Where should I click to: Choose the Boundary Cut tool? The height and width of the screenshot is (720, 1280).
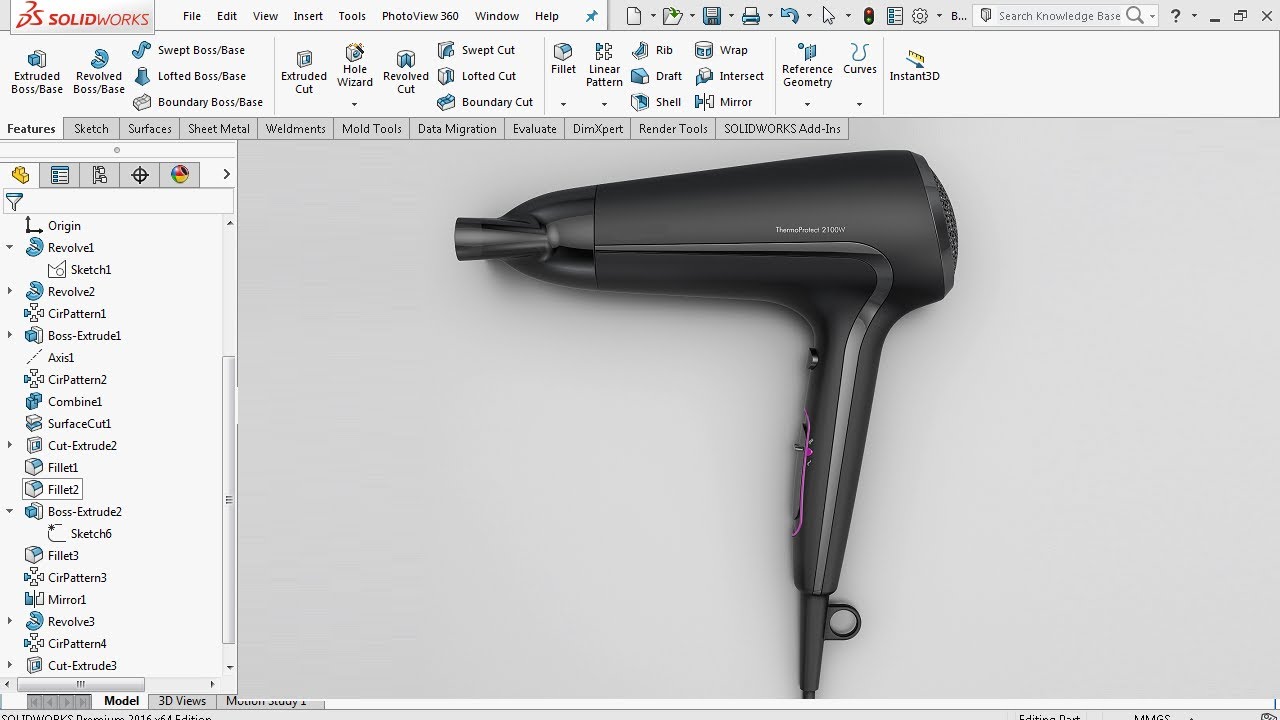tap(486, 102)
